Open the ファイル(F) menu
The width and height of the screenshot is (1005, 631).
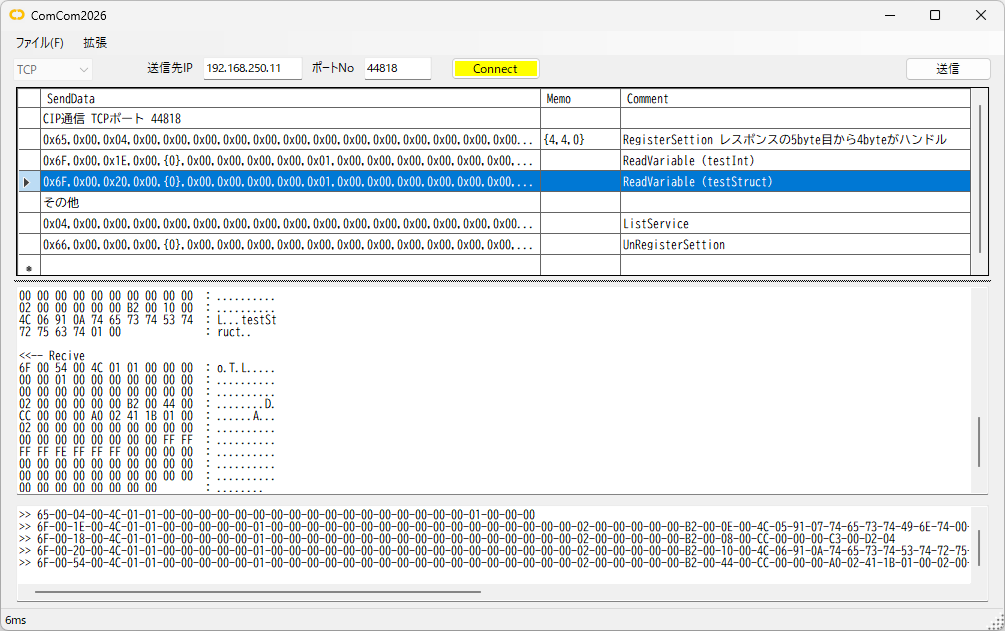39,43
